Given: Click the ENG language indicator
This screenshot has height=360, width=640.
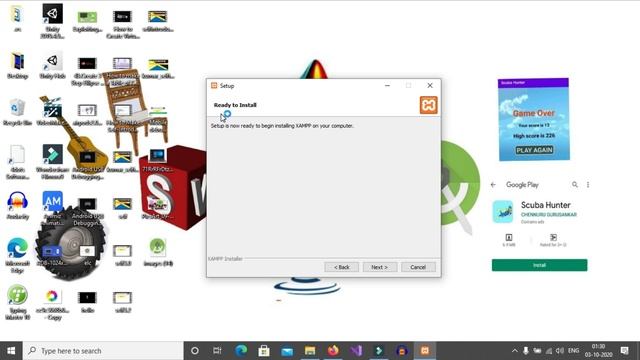Looking at the screenshot, I should 573,351.
